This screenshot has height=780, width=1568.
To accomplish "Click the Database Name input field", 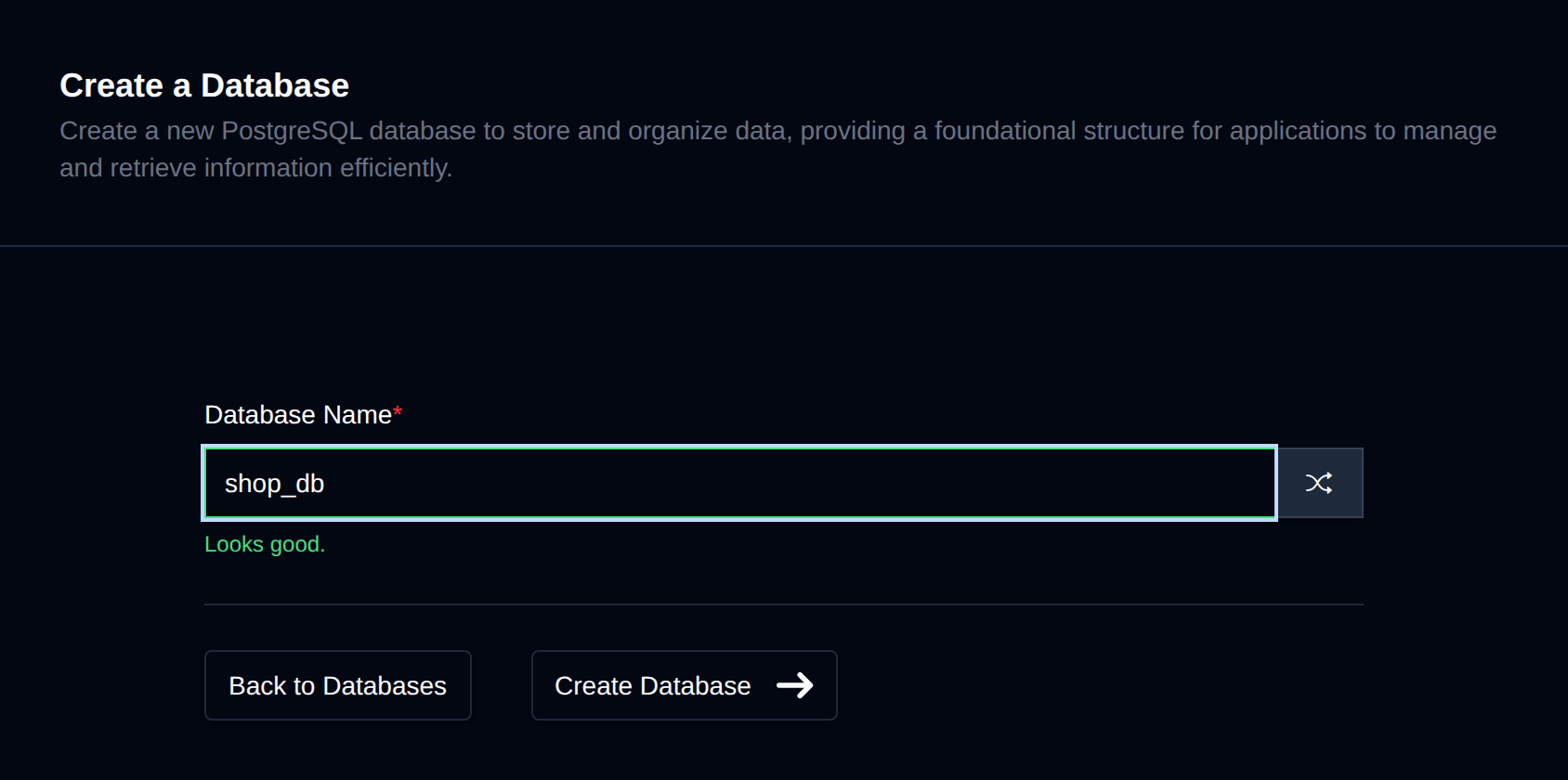I will (740, 483).
